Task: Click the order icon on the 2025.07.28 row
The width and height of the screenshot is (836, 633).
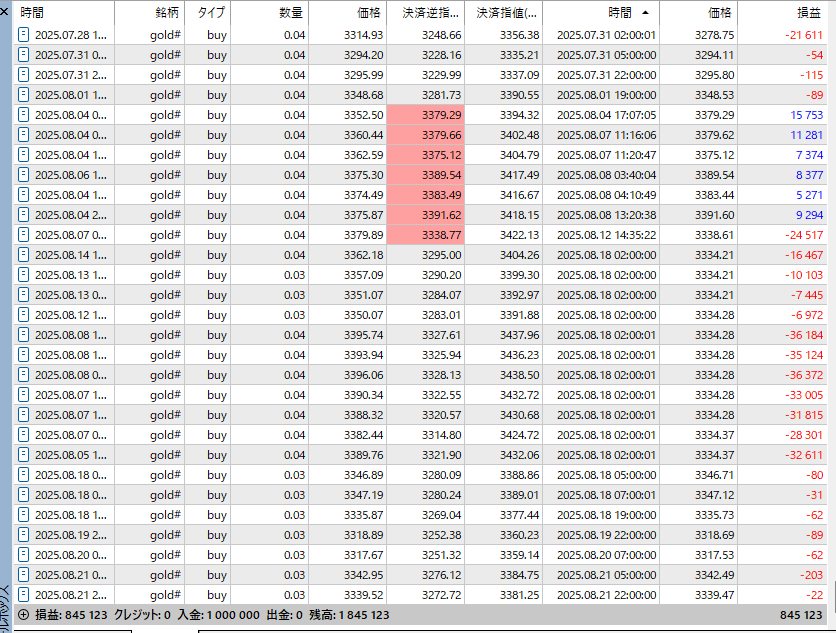Action: tap(23, 35)
